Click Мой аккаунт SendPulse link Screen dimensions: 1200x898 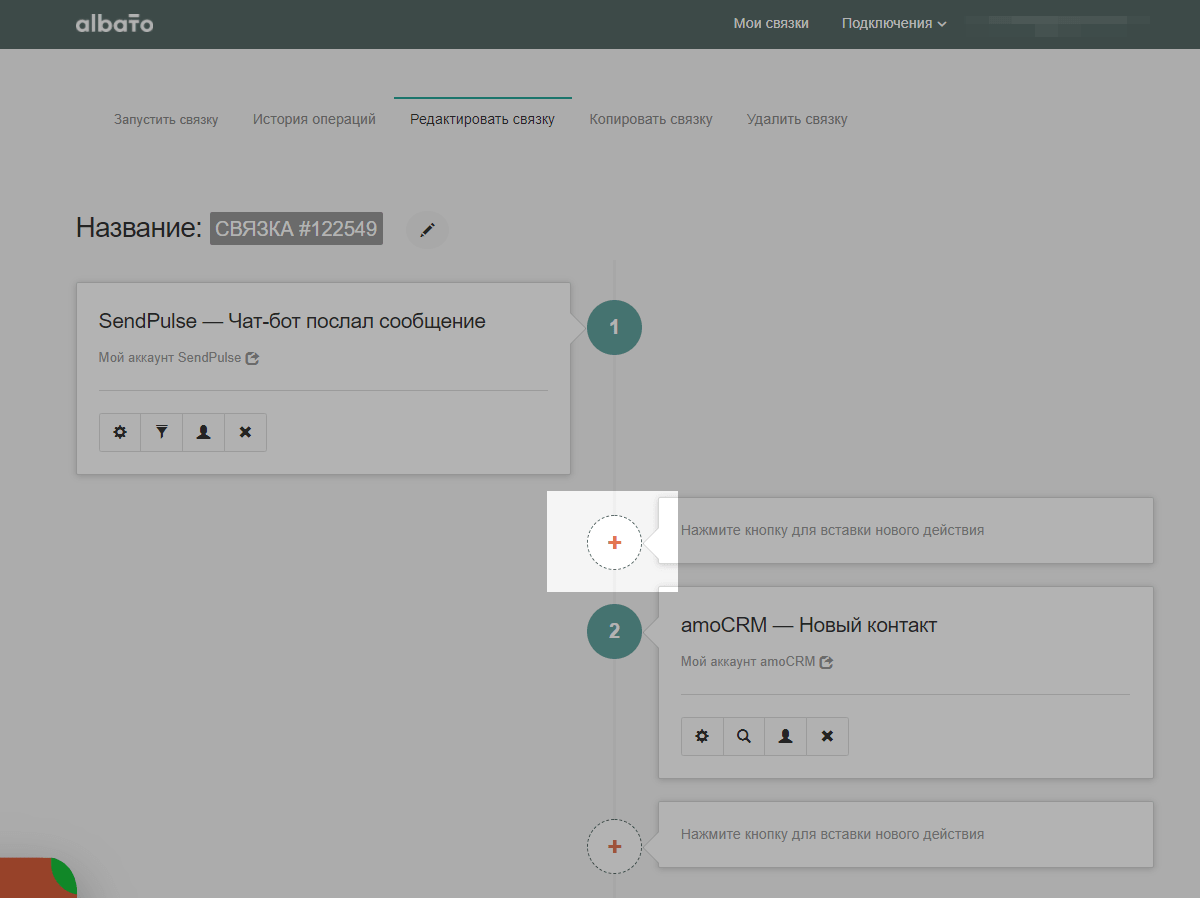170,358
